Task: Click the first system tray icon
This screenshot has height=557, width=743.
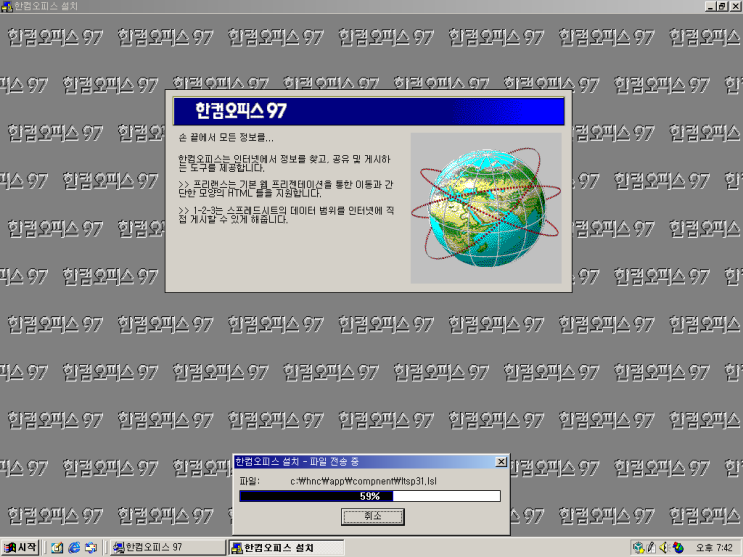Action: (x=639, y=548)
